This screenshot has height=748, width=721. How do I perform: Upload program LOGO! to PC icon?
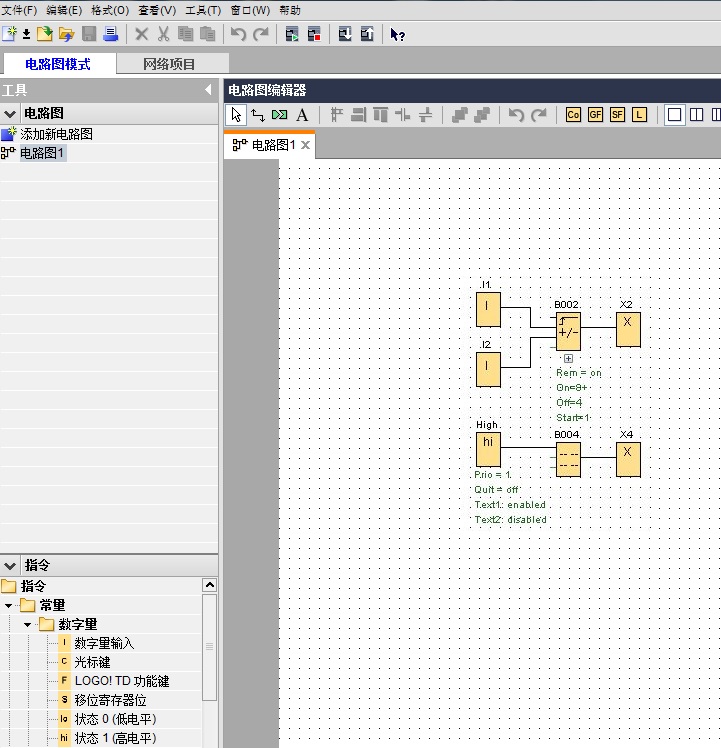click(367, 34)
